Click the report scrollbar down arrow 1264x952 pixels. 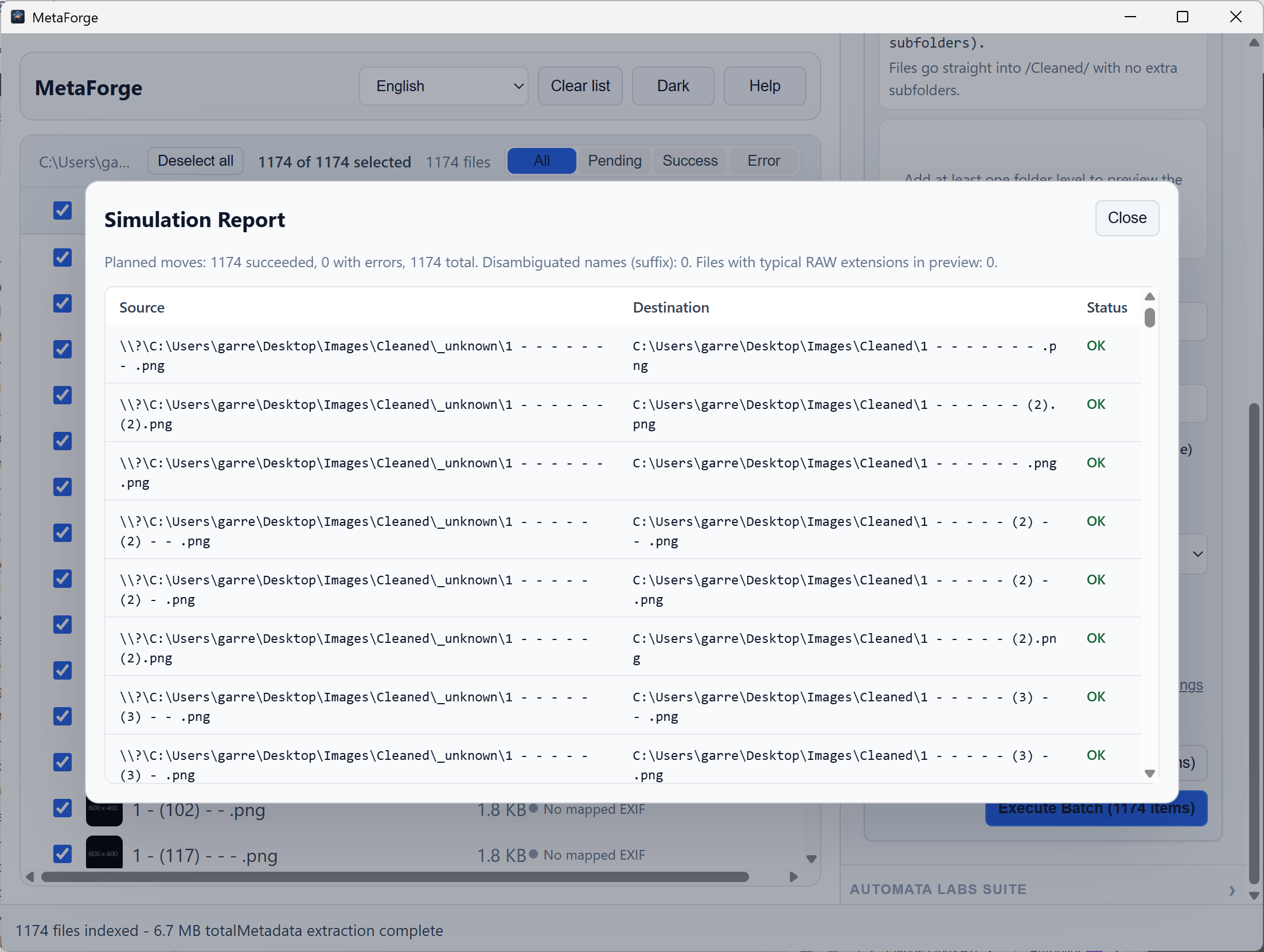[1149, 774]
